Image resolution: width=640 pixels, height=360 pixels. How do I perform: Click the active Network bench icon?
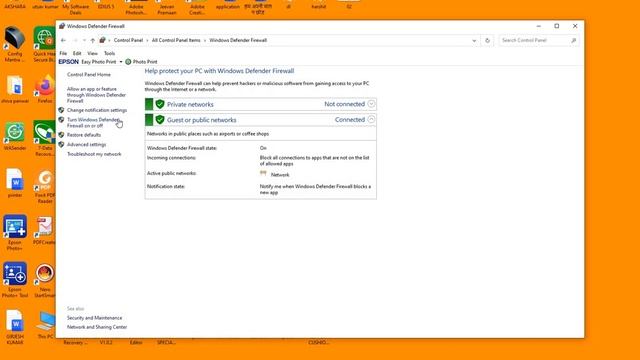click(263, 173)
